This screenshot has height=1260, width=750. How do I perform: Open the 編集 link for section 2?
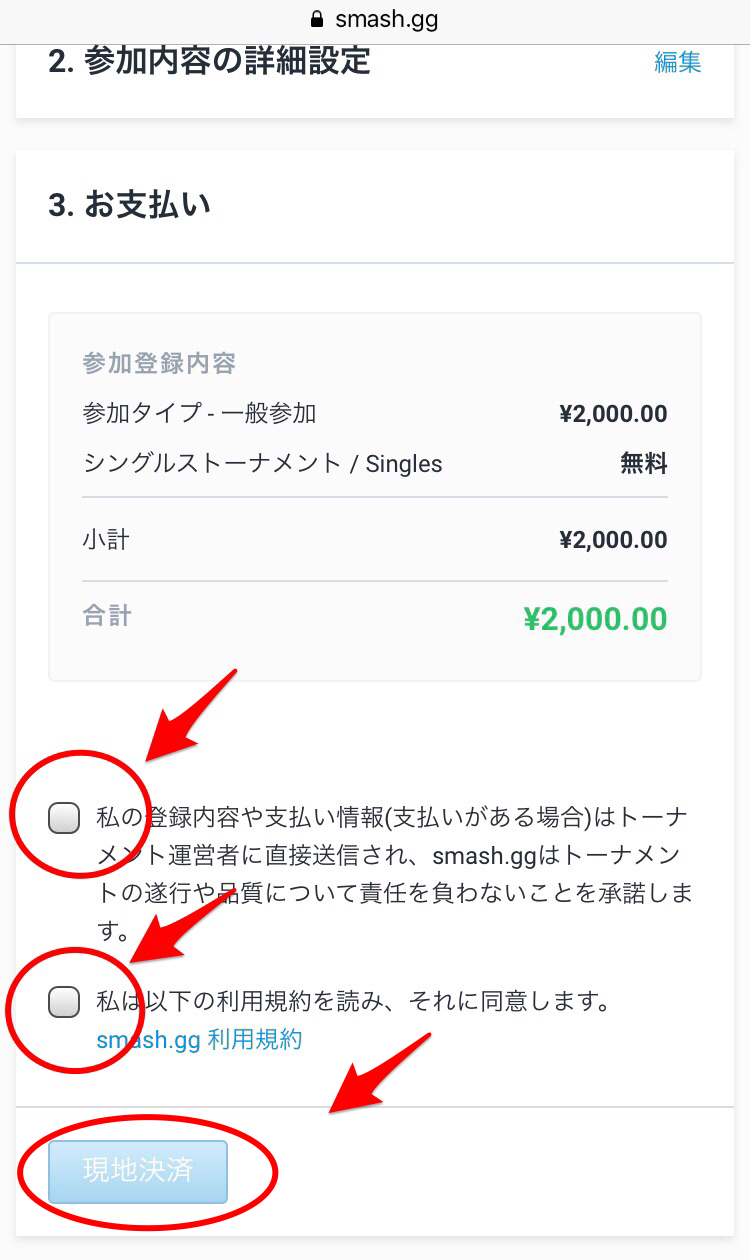[678, 62]
